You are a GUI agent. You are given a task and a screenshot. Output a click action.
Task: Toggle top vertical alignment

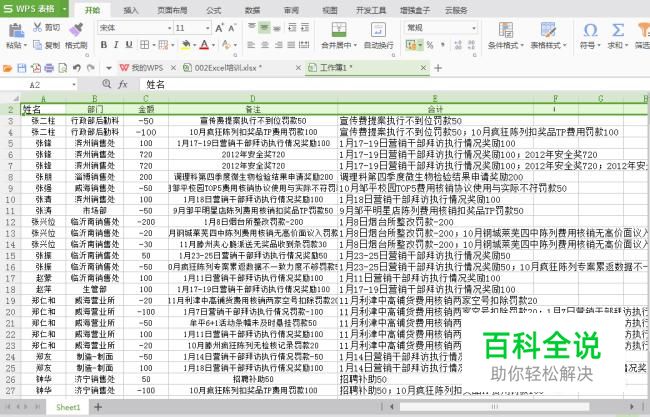pyautogui.click(x=252, y=27)
